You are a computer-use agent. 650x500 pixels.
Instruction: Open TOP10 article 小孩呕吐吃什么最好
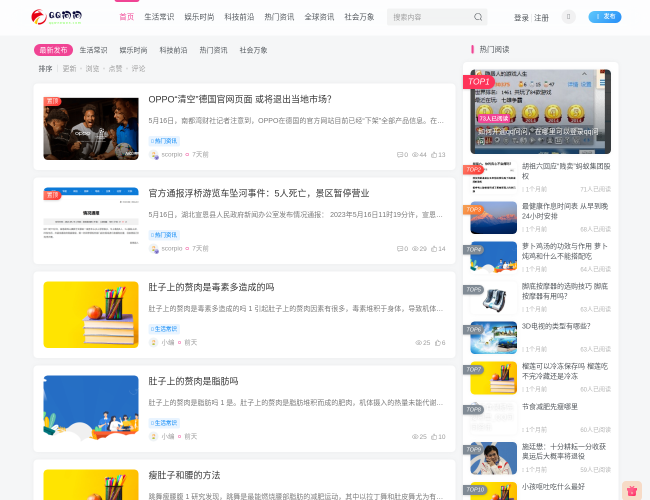coord(553,487)
